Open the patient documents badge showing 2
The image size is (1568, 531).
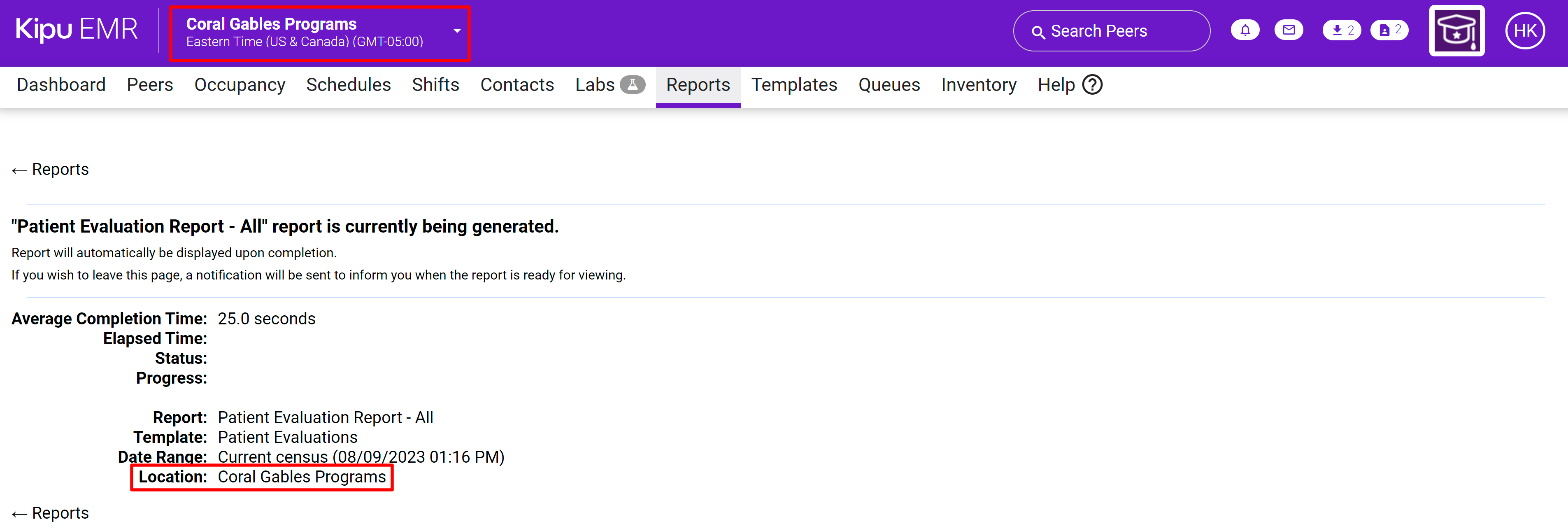(1389, 30)
